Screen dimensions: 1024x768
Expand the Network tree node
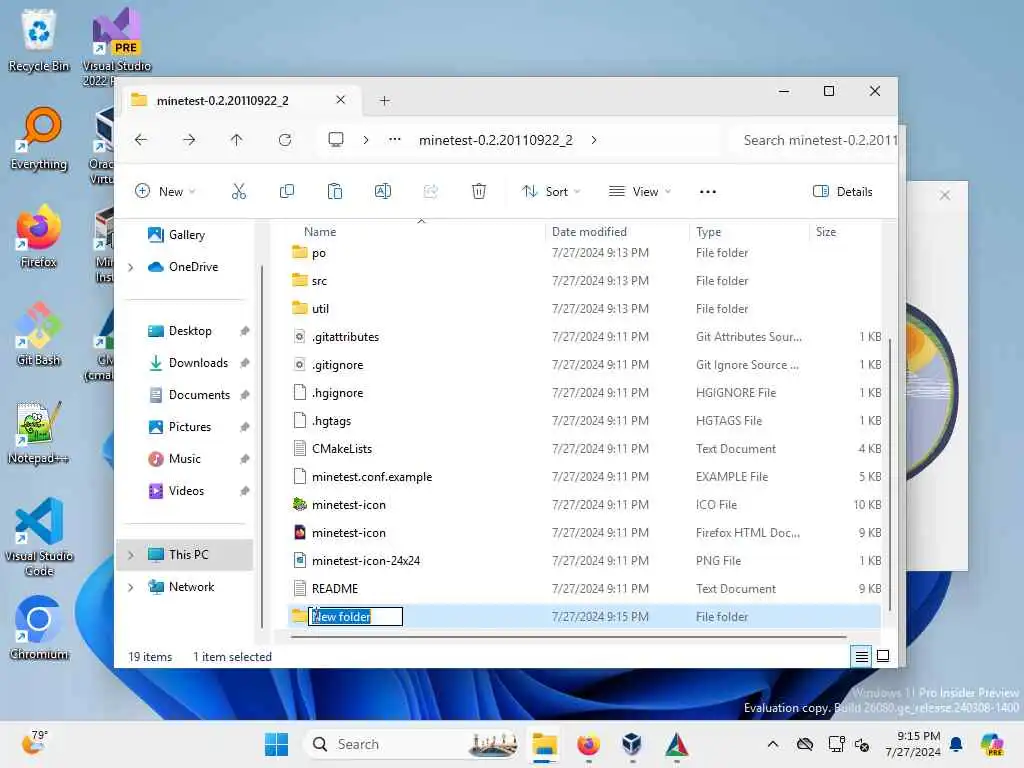pos(131,587)
